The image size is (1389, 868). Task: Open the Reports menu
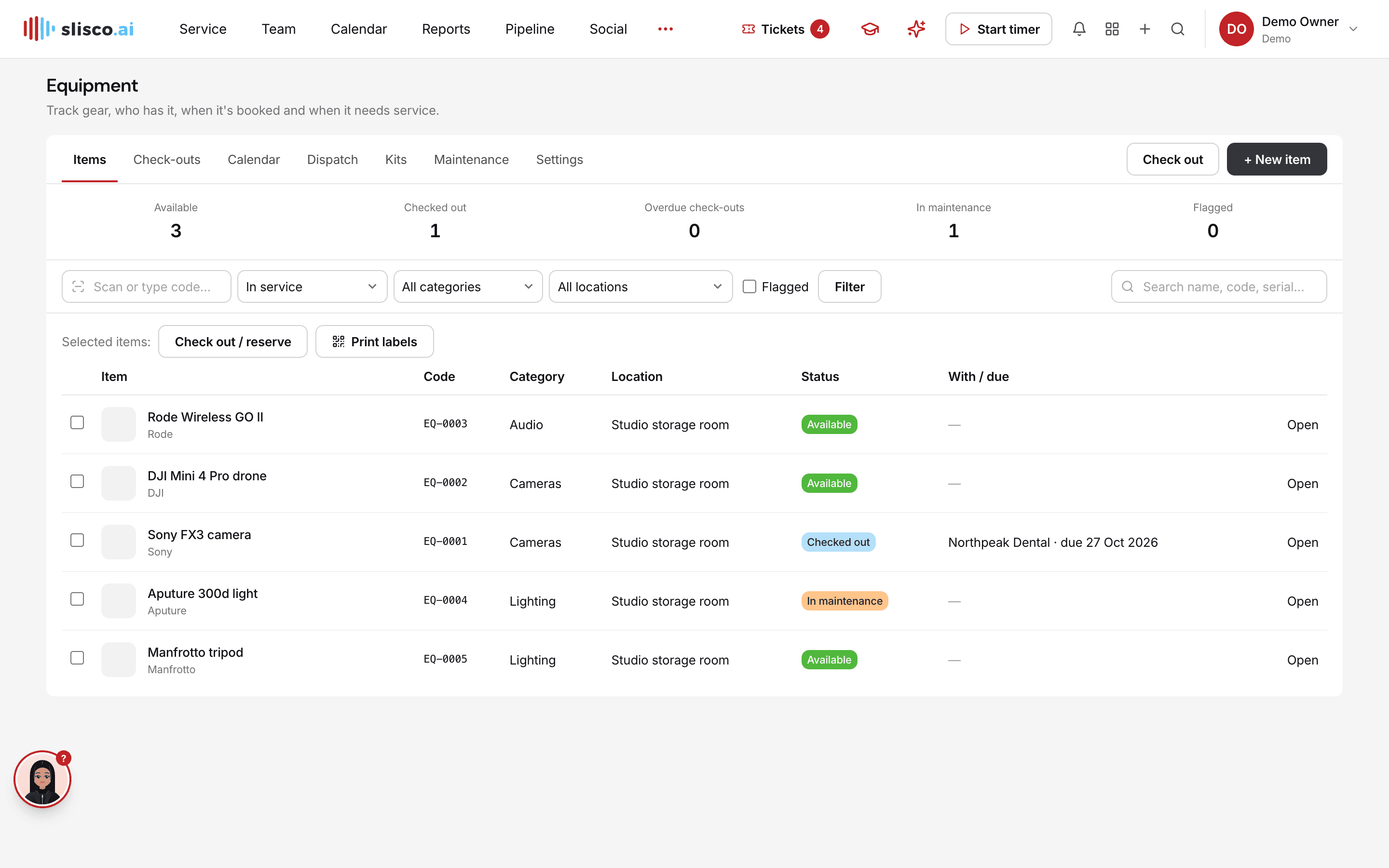click(x=446, y=29)
